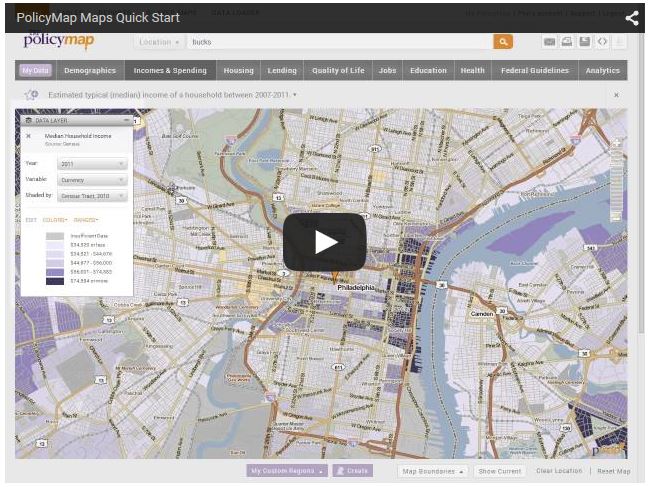Click the Create button

pyautogui.click(x=352, y=471)
